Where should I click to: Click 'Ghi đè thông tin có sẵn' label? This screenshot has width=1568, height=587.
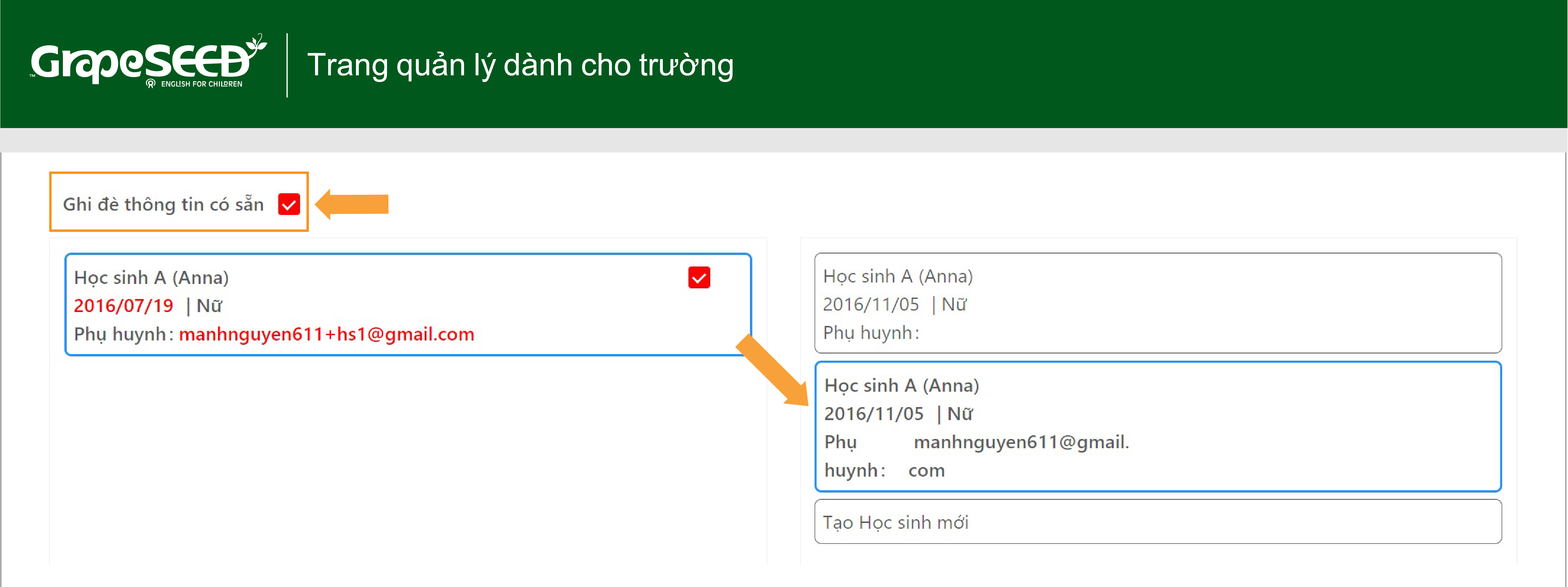[x=163, y=204]
